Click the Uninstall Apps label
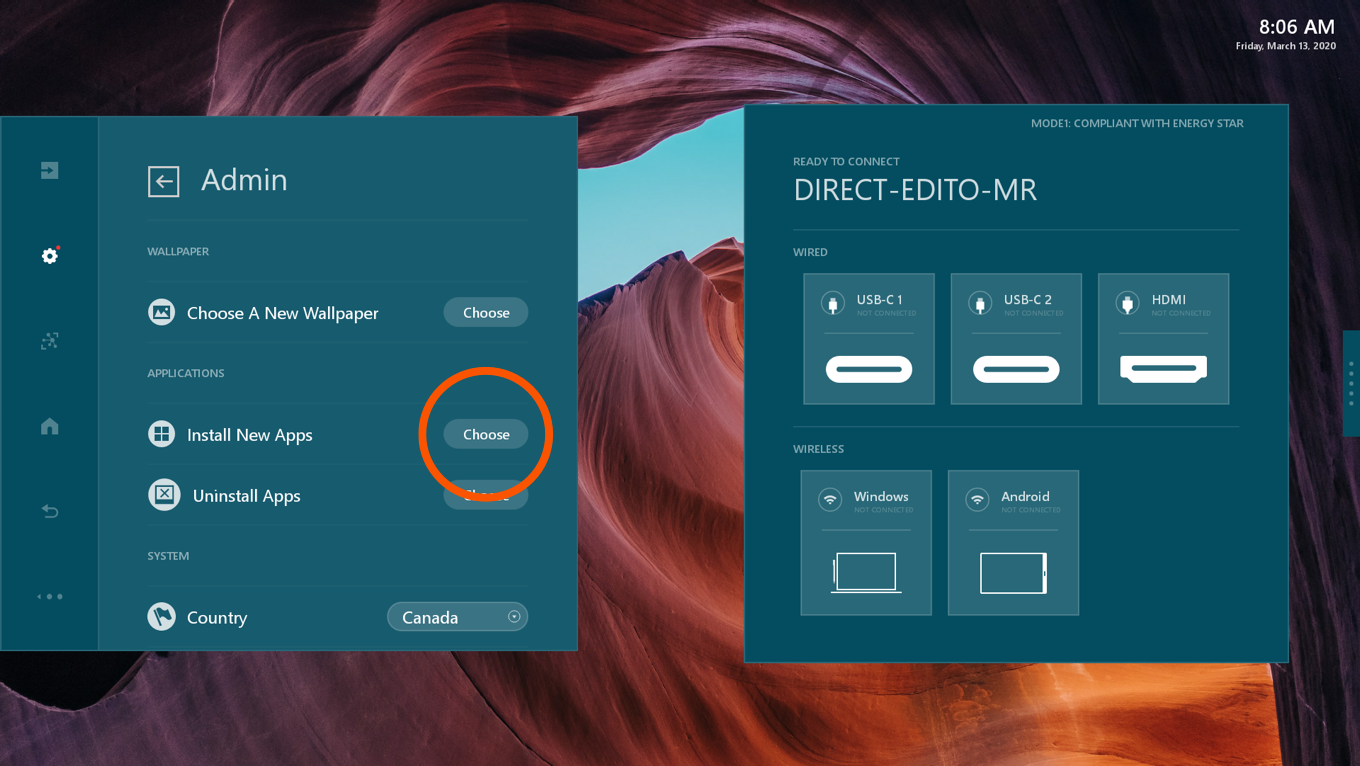1360x766 pixels. point(247,496)
